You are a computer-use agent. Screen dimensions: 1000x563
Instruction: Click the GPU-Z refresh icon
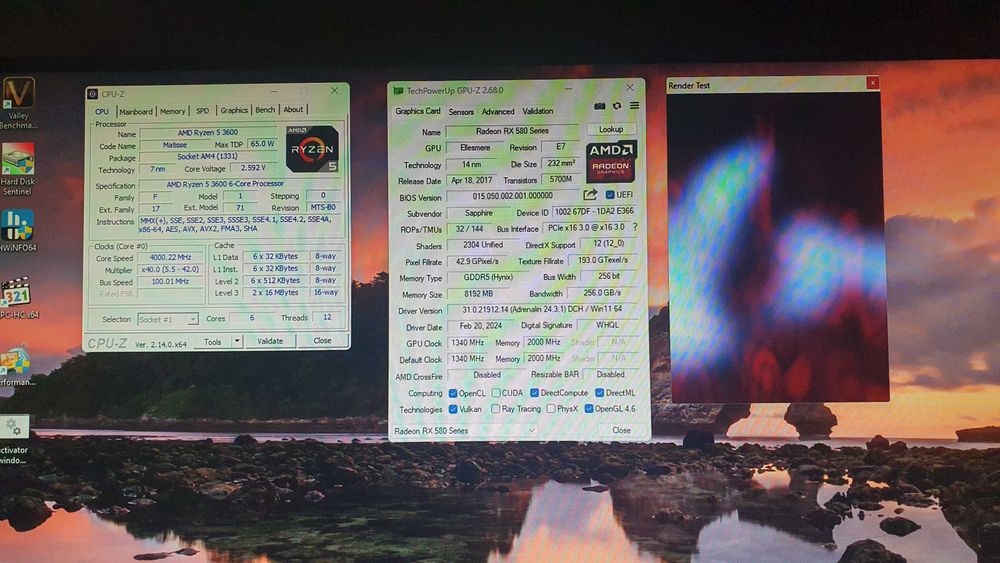617,106
